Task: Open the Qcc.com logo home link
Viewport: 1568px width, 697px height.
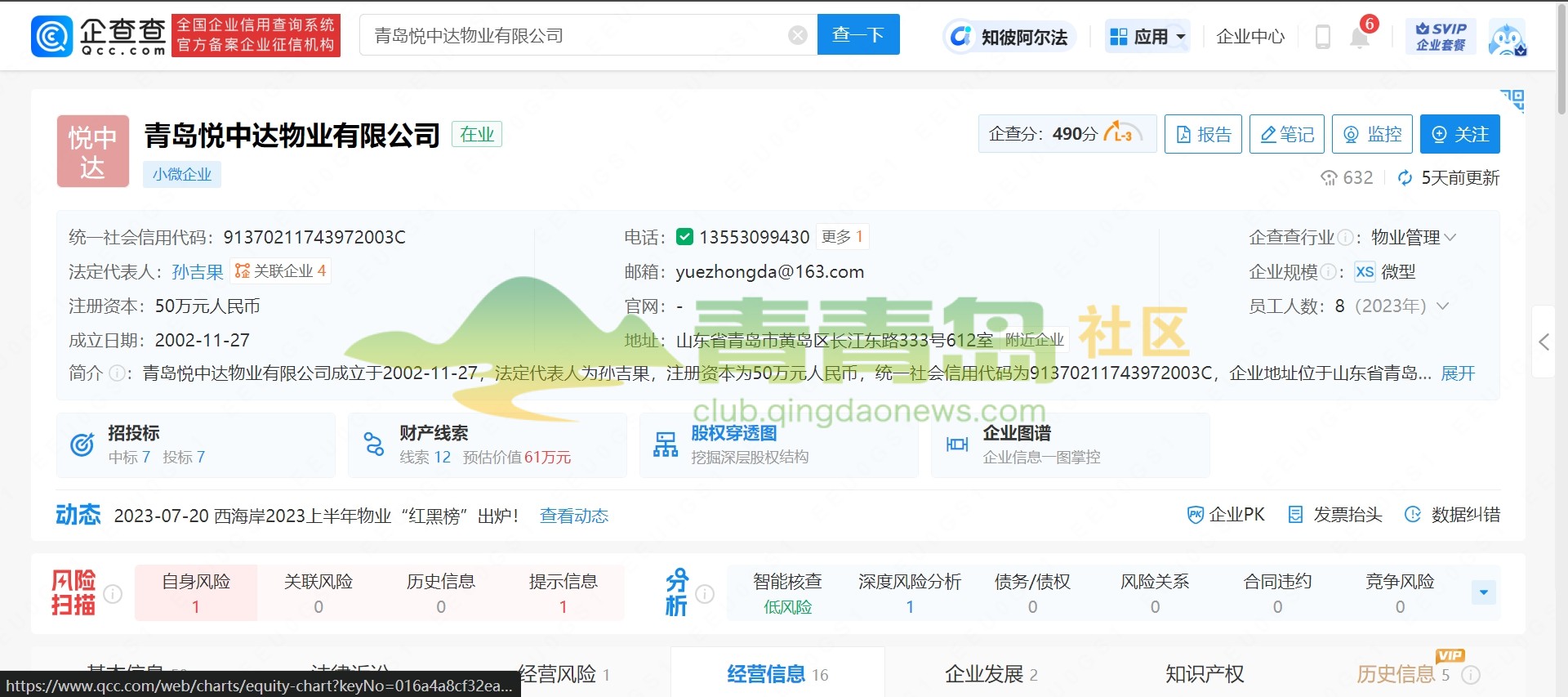Action: pyautogui.click(x=99, y=35)
